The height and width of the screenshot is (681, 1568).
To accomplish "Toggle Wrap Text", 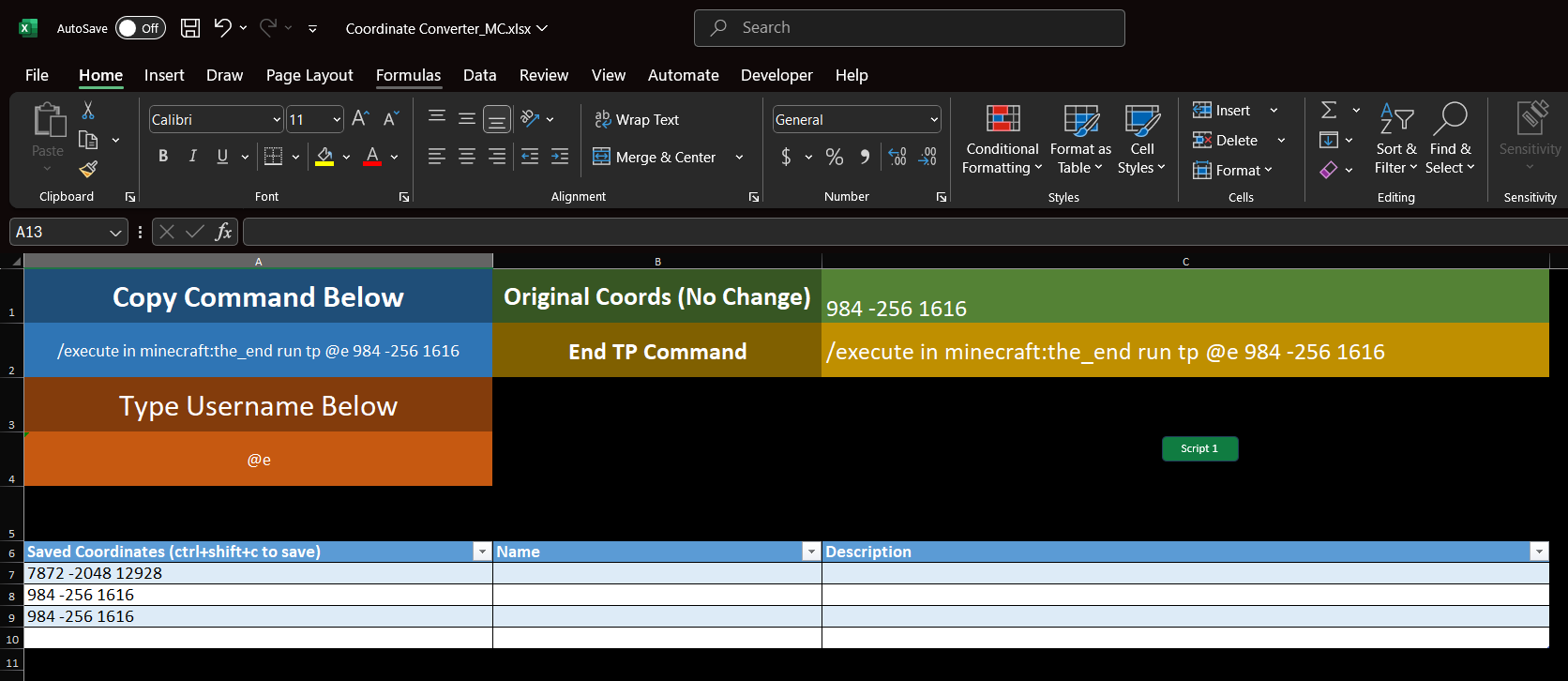I will tap(637, 119).
